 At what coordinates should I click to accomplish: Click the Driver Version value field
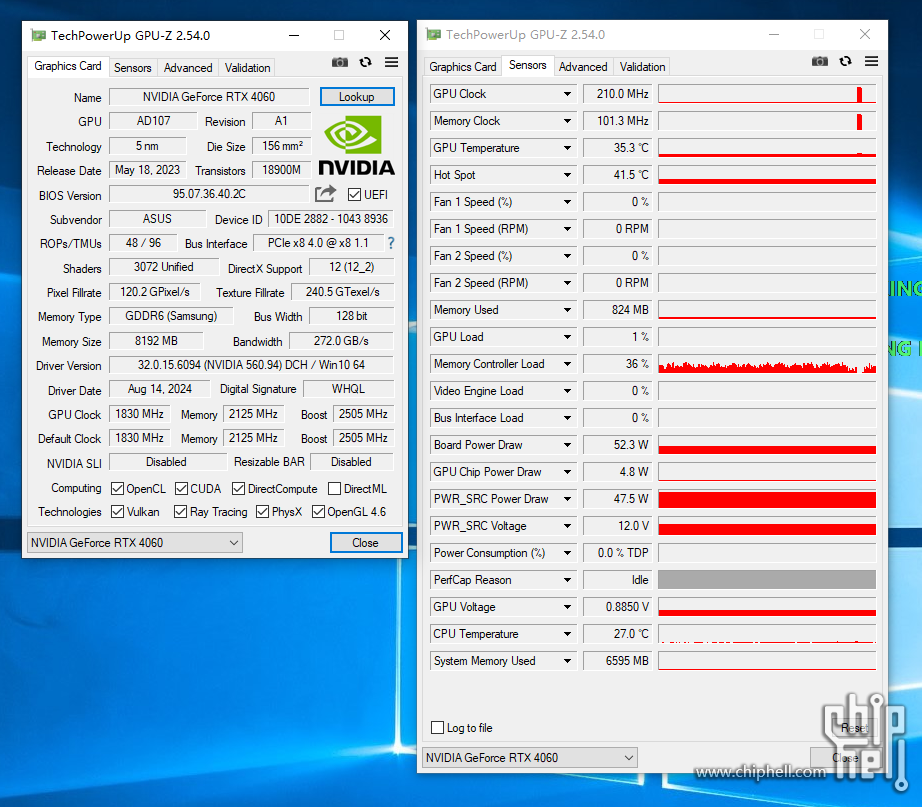pos(252,365)
